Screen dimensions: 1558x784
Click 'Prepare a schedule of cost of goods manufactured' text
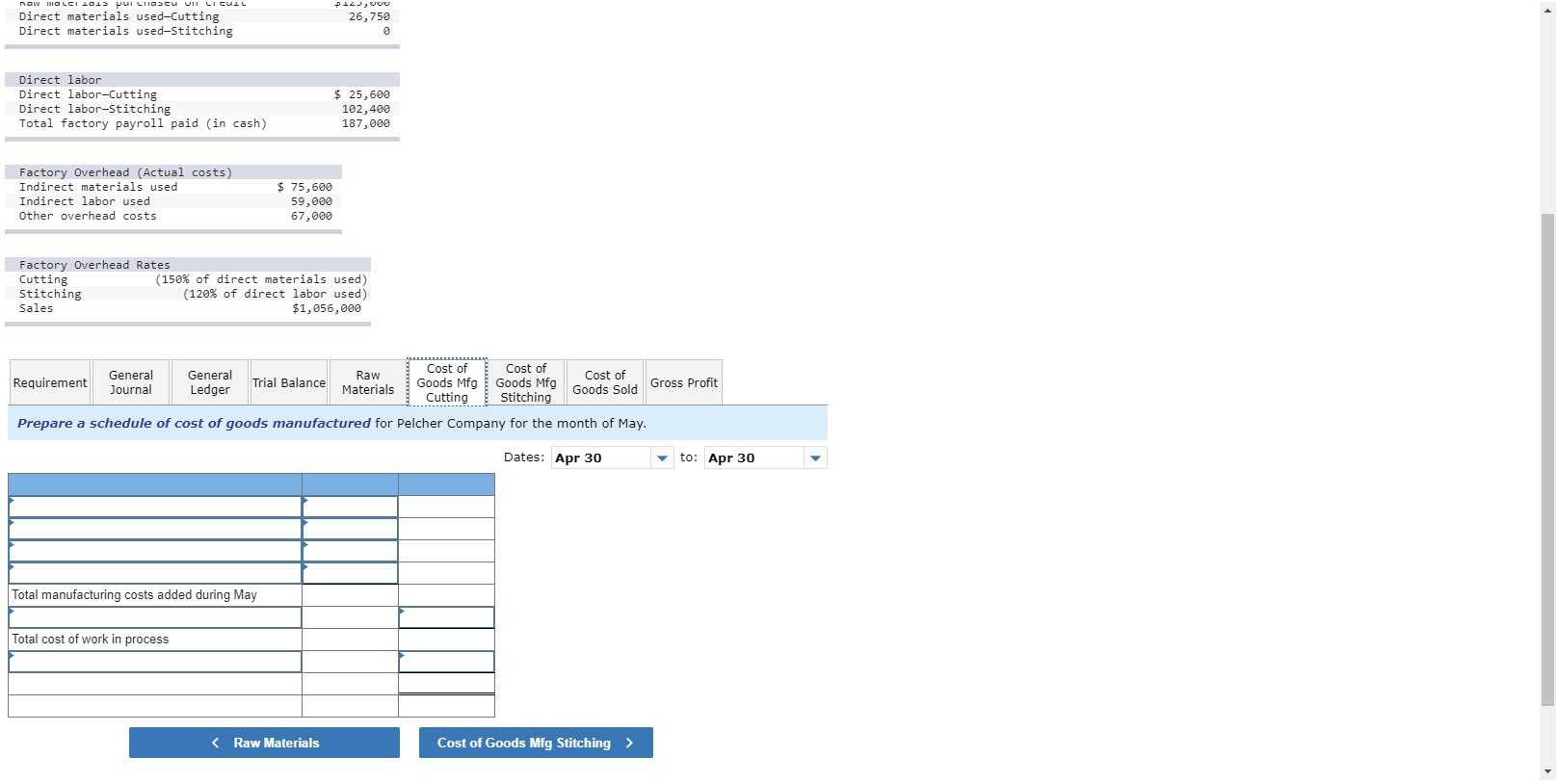click(194, 423)
